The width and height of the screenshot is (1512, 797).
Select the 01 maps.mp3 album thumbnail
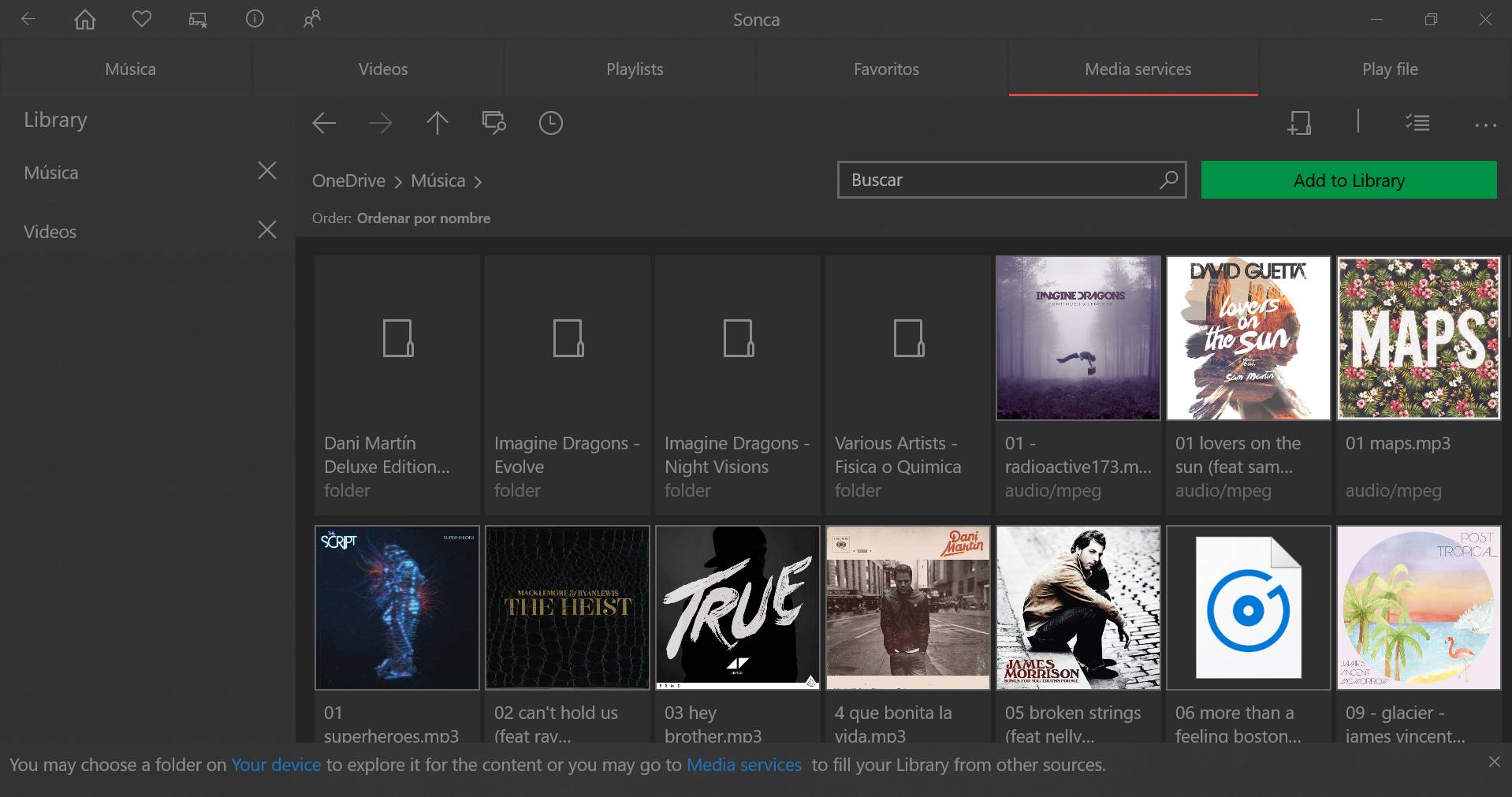point(1418,338)
